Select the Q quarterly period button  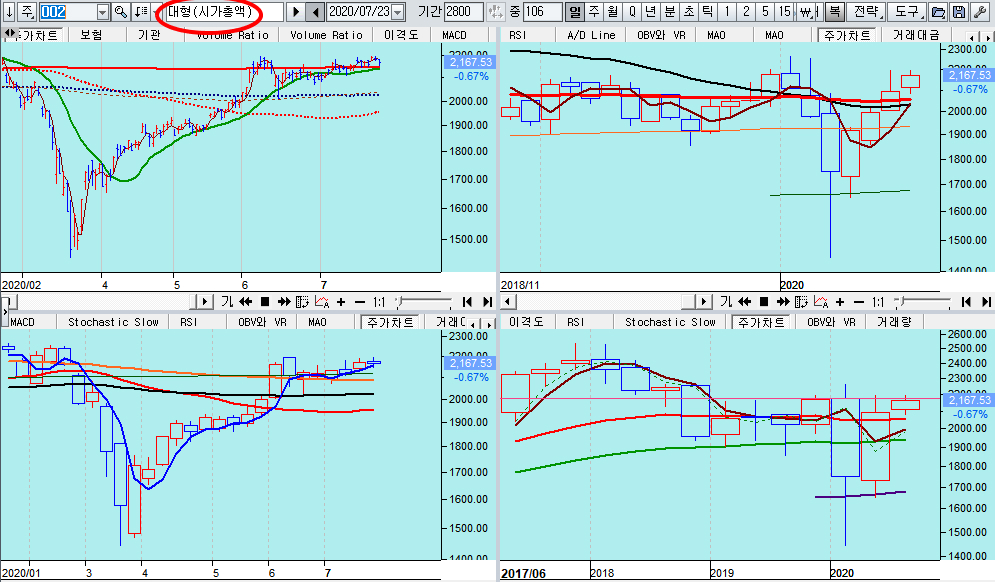(x=631, y=11)
